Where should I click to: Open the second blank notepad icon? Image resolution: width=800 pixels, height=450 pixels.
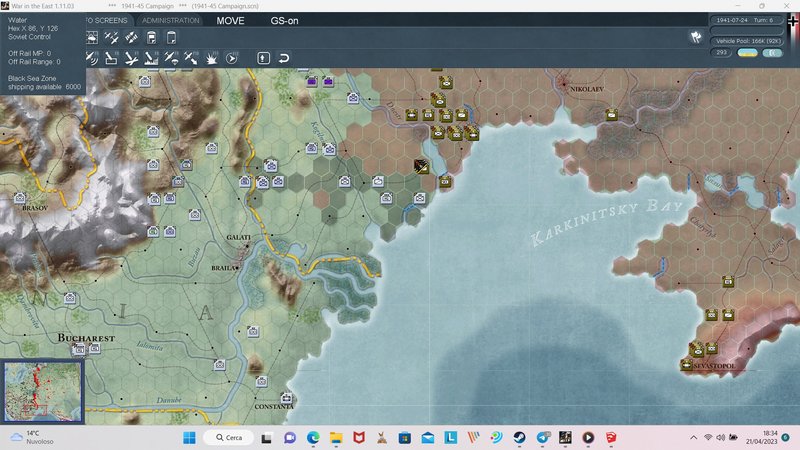click(x=171, y=37)
